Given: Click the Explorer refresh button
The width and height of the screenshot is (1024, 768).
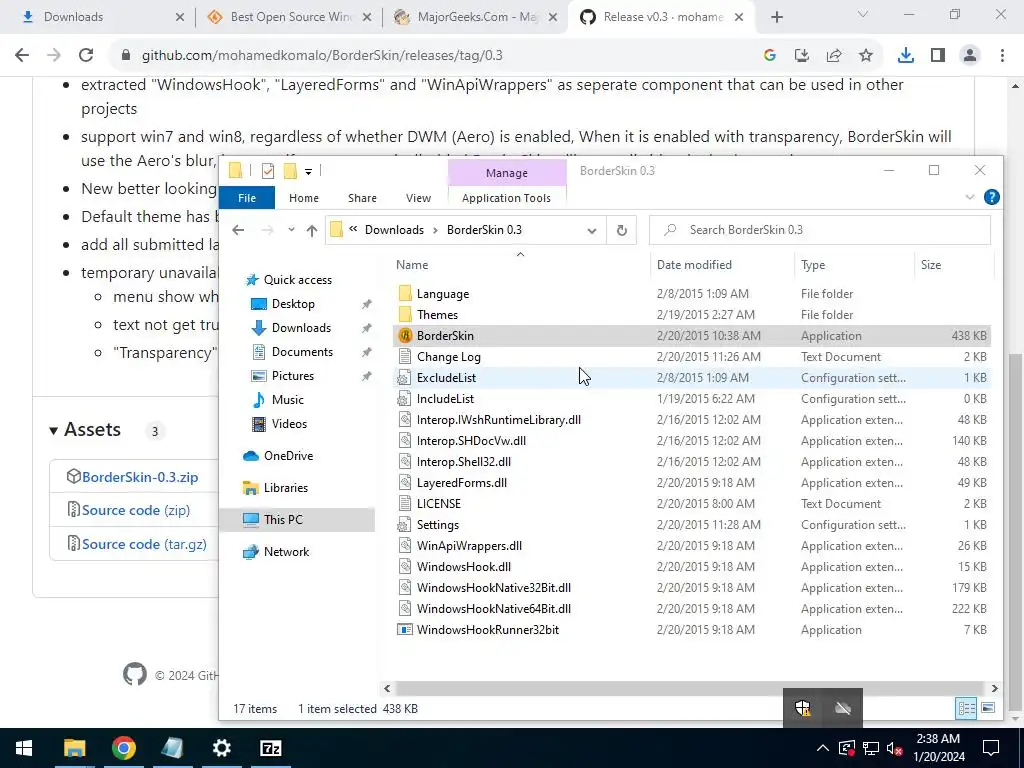Looking at the screenshot, I should [x=622, y=230].
